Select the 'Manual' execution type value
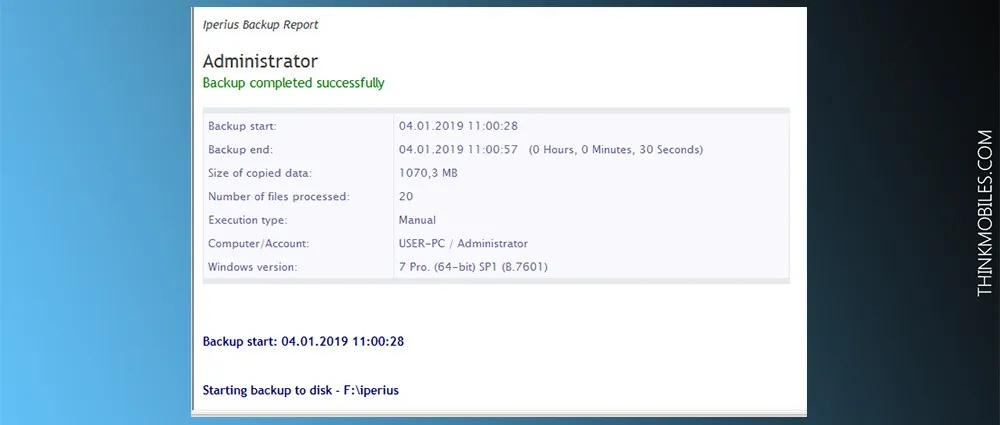The width and height of the screenshot is (1000, 425). pos(418,220)
